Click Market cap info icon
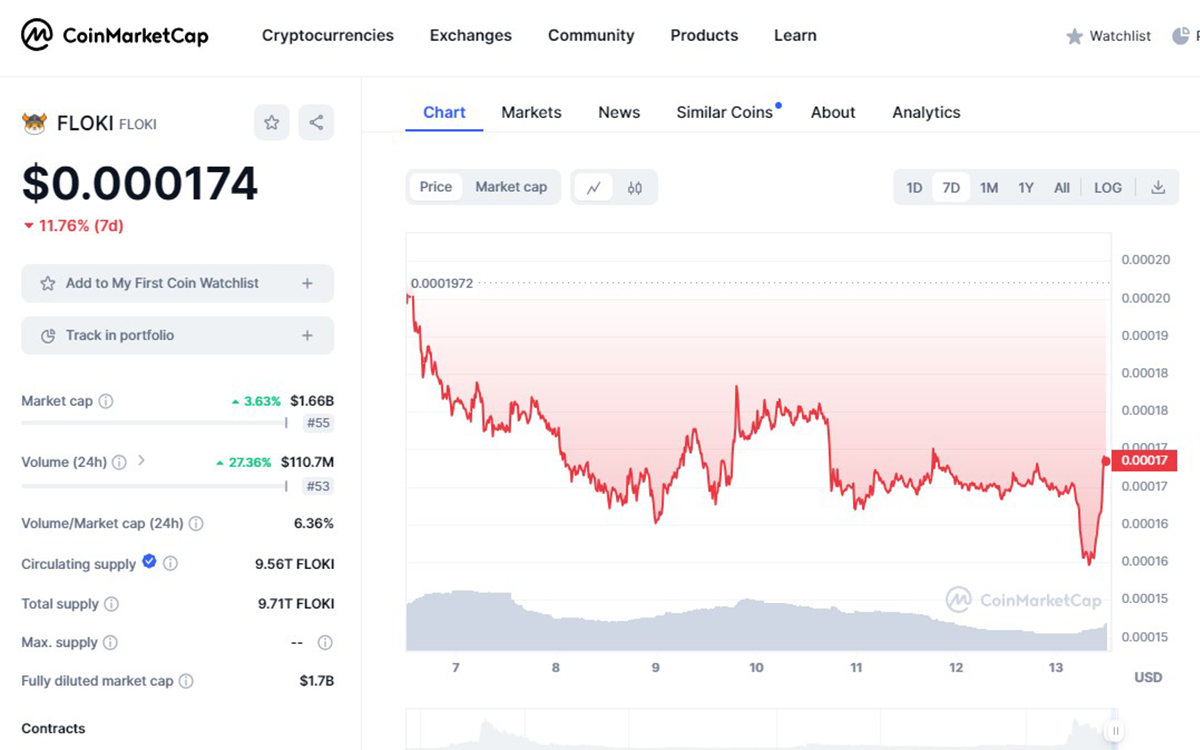 [106, 401]
